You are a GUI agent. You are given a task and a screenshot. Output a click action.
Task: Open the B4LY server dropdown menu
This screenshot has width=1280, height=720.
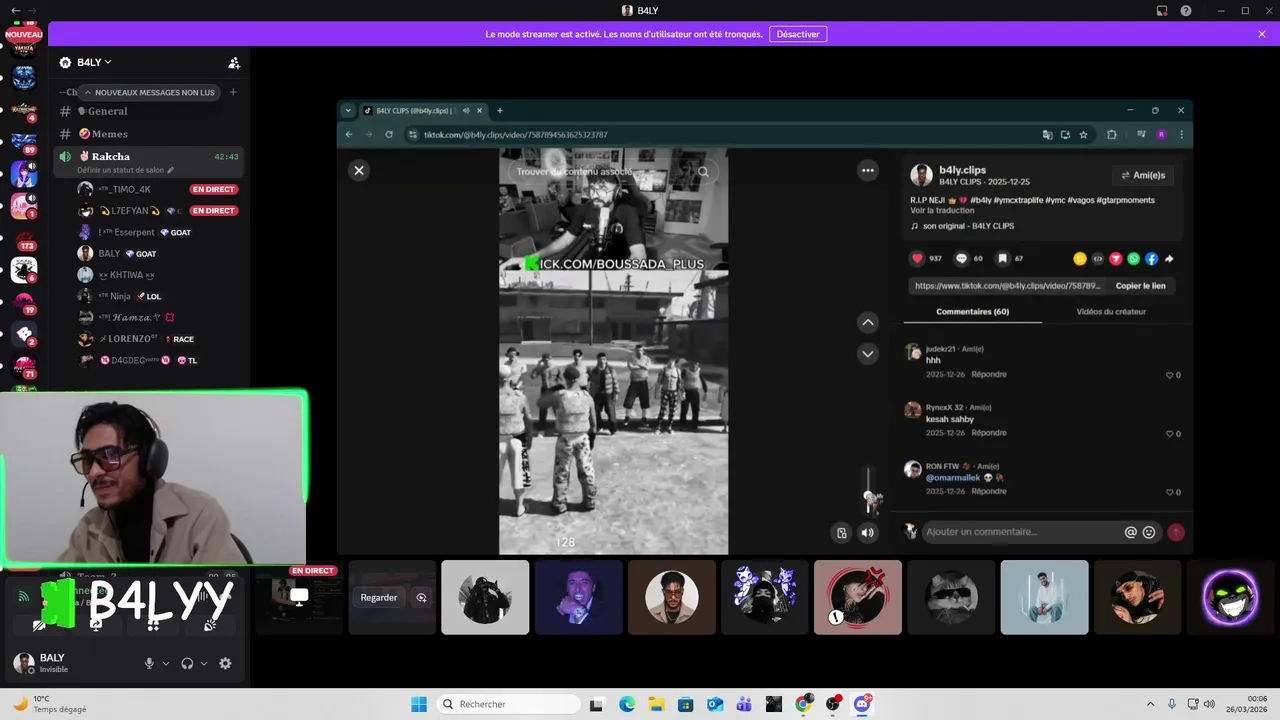(x=94, y=62)
